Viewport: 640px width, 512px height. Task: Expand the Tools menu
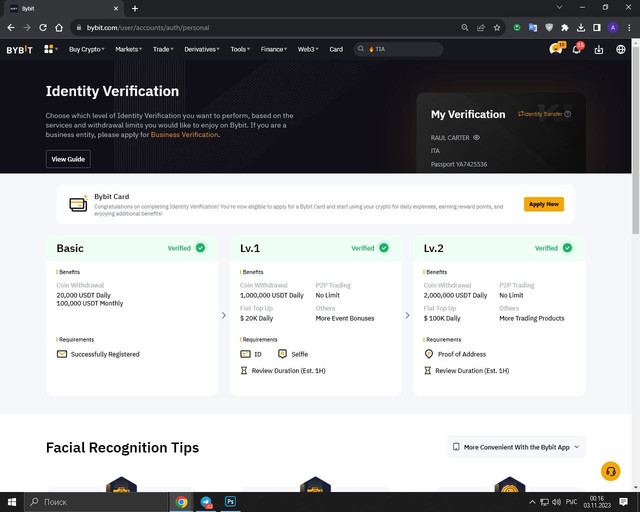click(240, 49)
